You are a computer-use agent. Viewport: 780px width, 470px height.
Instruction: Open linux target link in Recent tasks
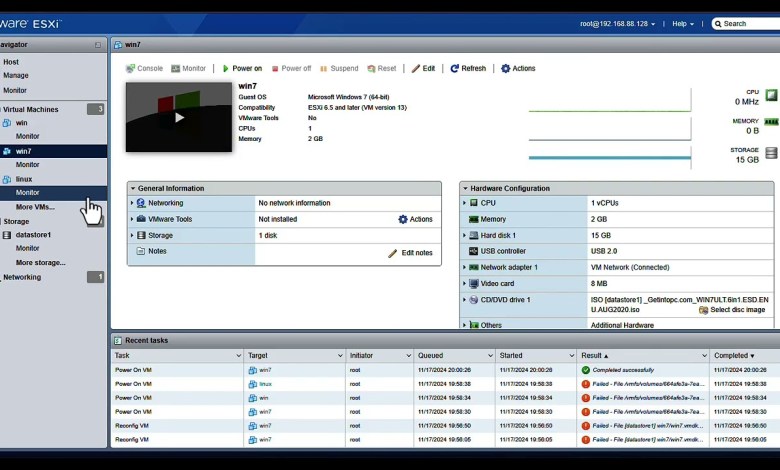266,384
